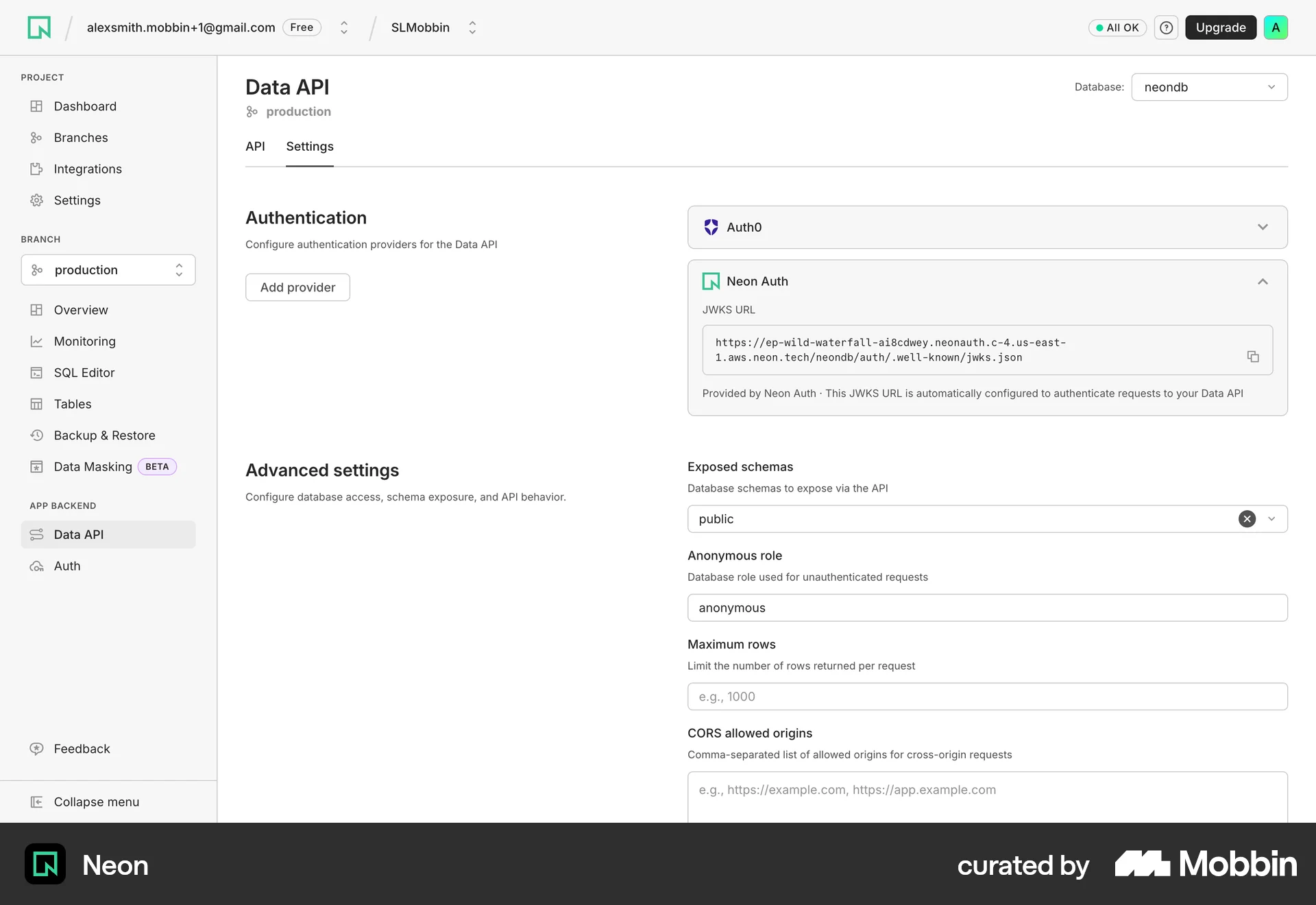
Task: Open Overview in branch section
Action: coord(108,310)
